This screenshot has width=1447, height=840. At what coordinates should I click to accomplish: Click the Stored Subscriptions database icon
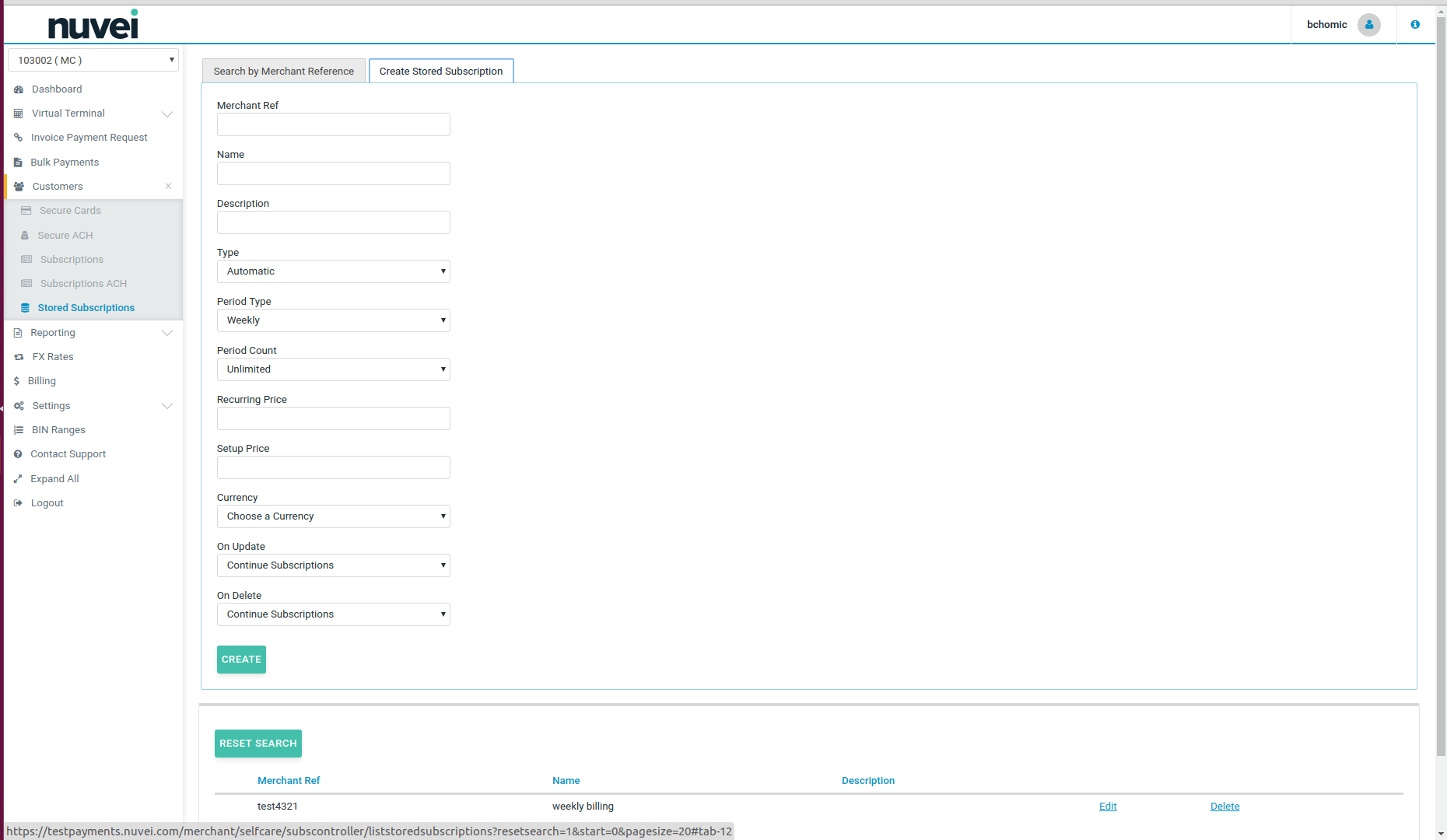tap(25, 308)
